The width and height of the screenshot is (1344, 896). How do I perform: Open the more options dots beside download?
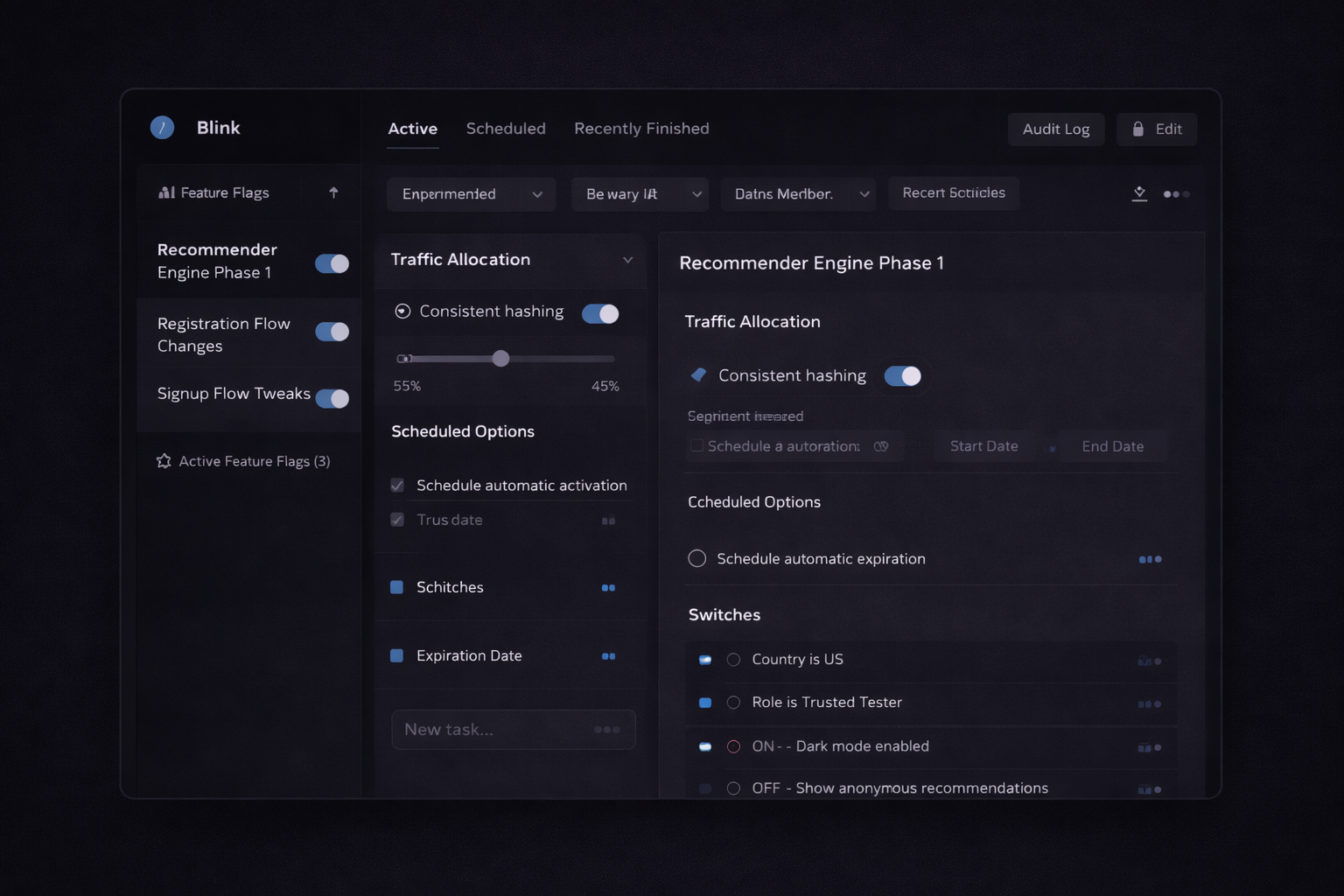(x=1176, y=194)
